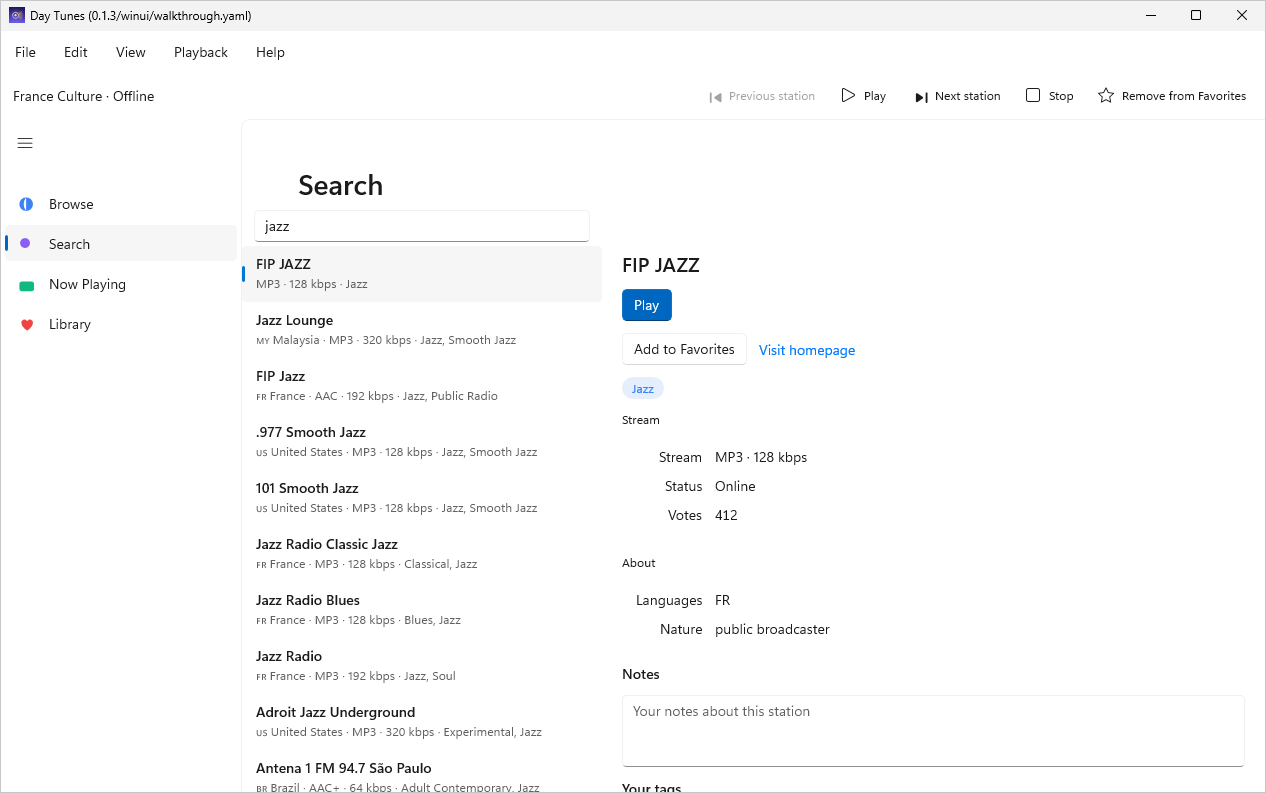Viewport: 1266px width, 793px height.
Task: Click the Jazz tag chip
Action: click(x=643, y=389)
